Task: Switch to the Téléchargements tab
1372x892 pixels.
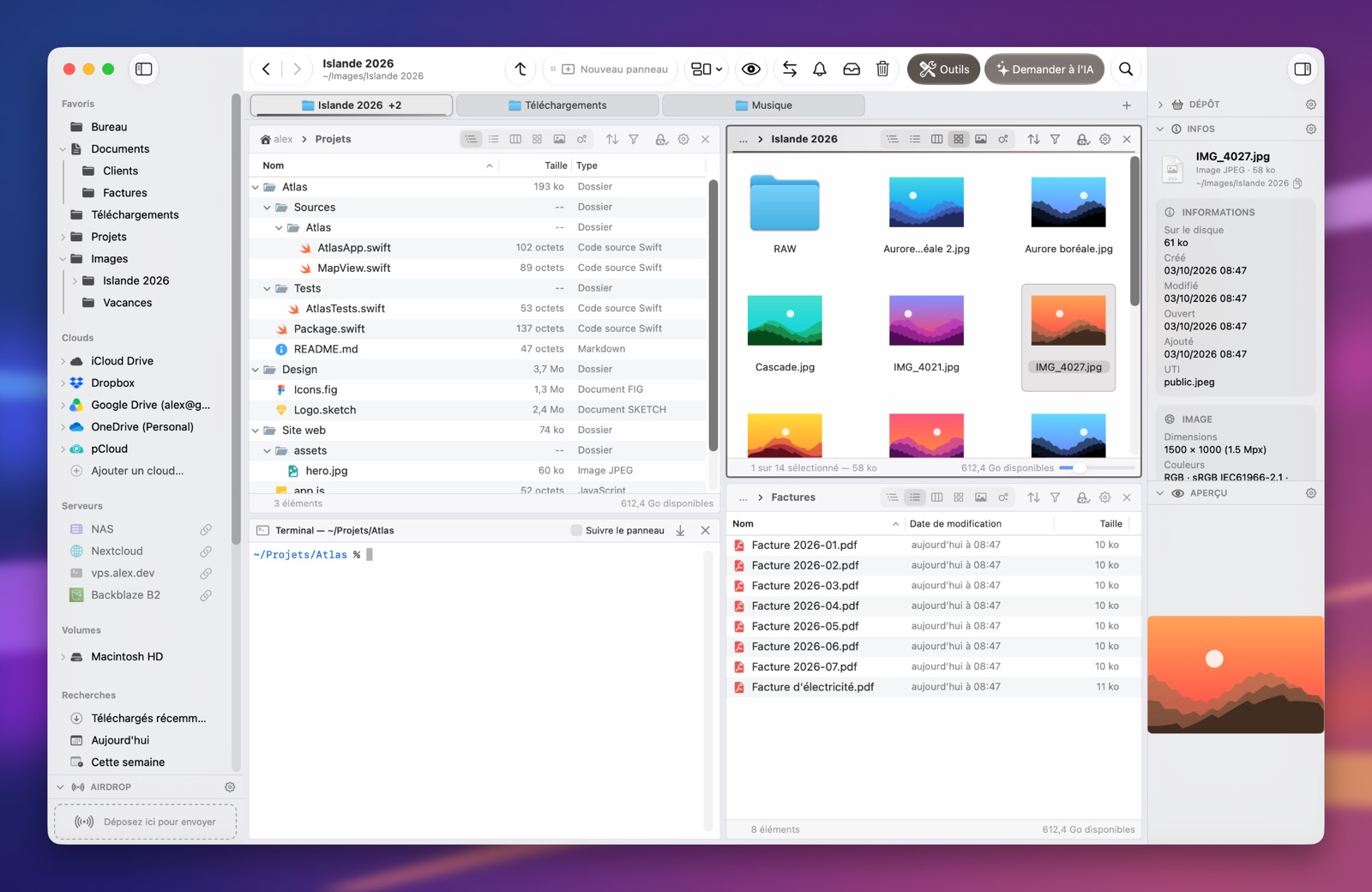Action: click(x=557, y=105)
